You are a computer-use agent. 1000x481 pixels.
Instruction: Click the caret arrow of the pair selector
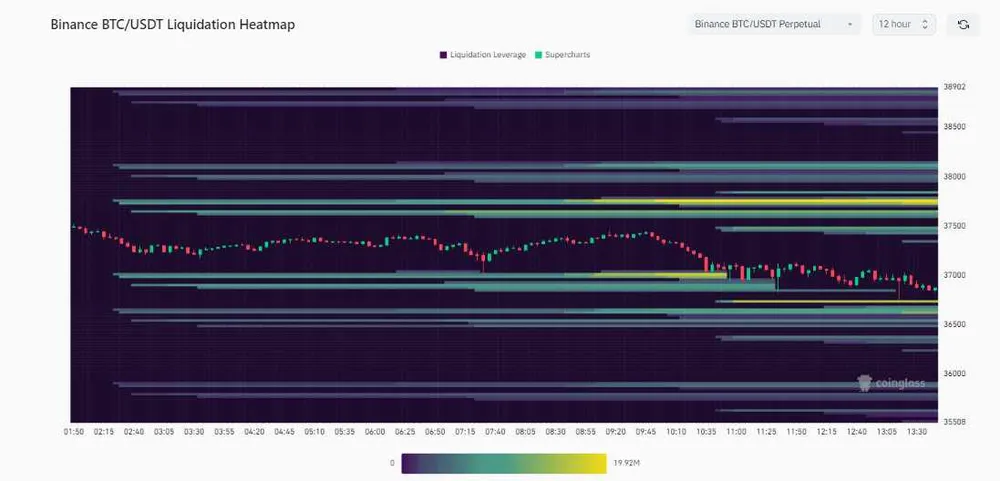point(849,24)
